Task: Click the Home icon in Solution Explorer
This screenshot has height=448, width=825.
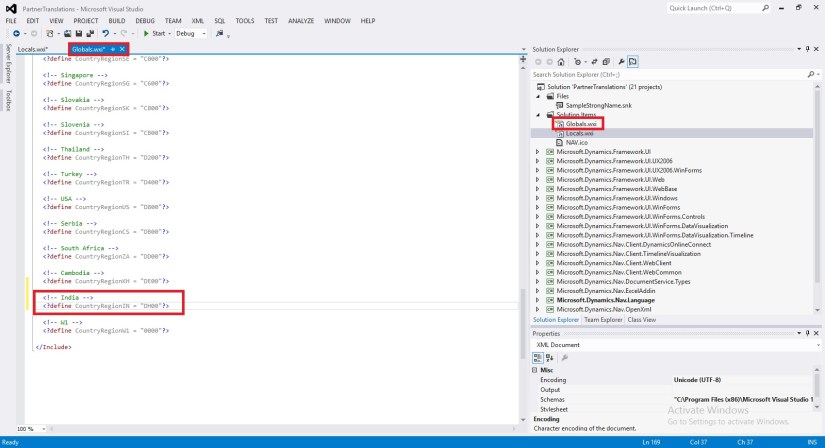Action: click(561, 61)
